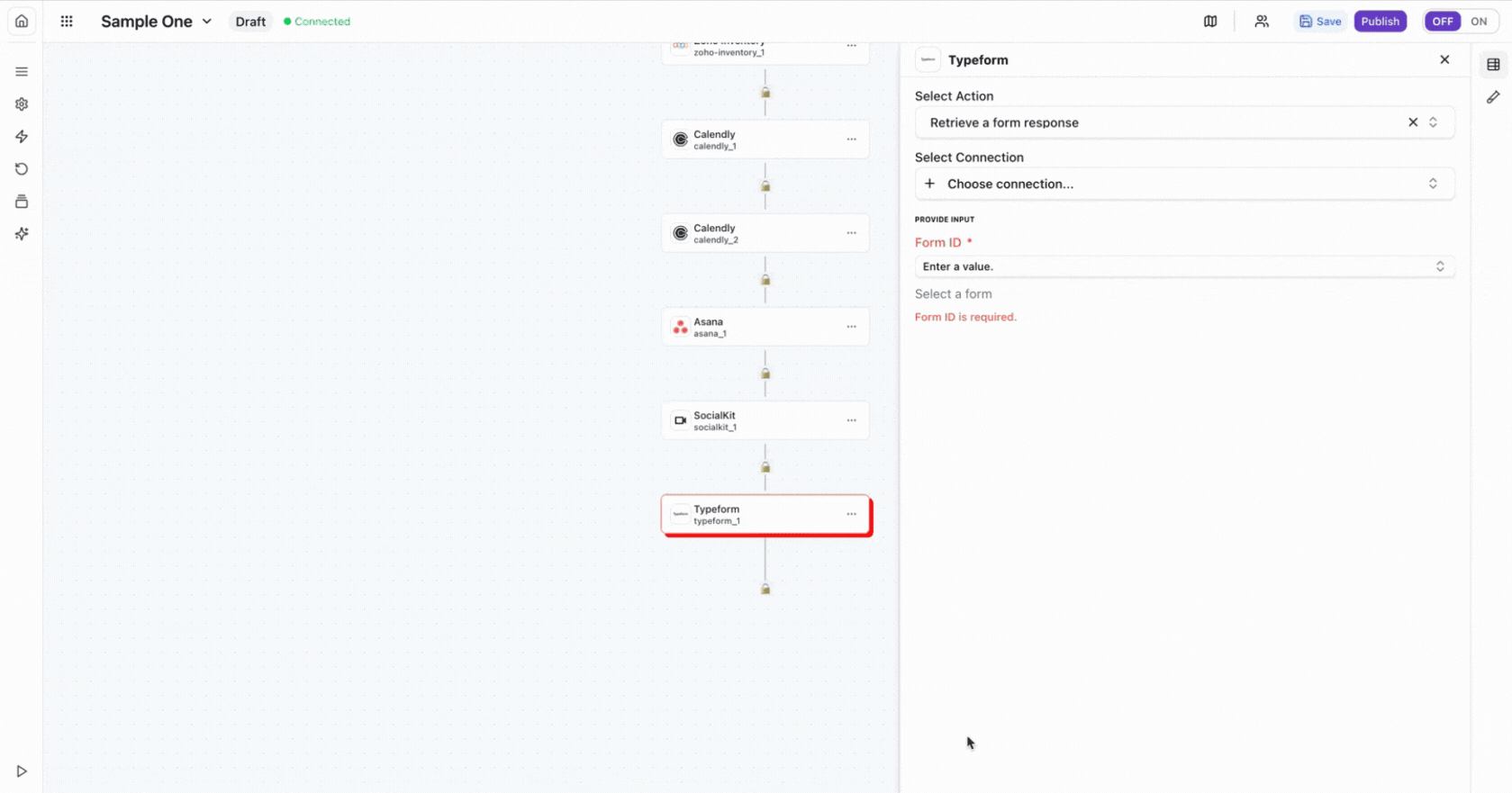Image resolution: width=1512 pixels, height=793 pixels.
Task: Click lock connector between Asana and SocialKit
Action: pos(765,374)
